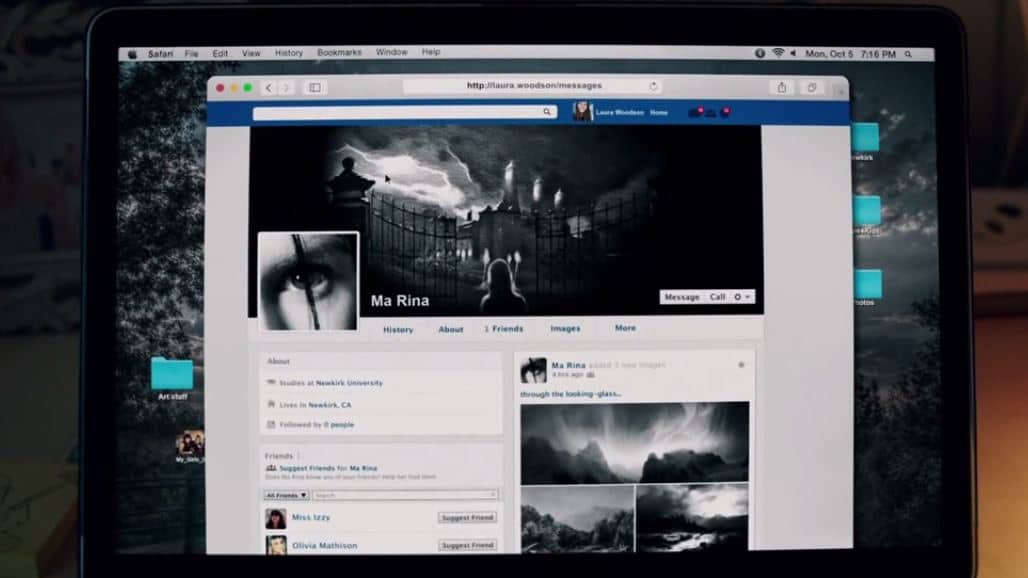Click the Safari back navigation arrow

pyautogui.click(x=268, y=88)
